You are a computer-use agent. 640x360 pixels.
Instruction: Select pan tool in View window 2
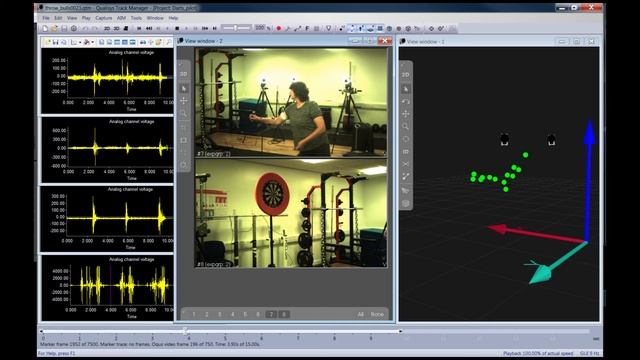pos(184,101)
